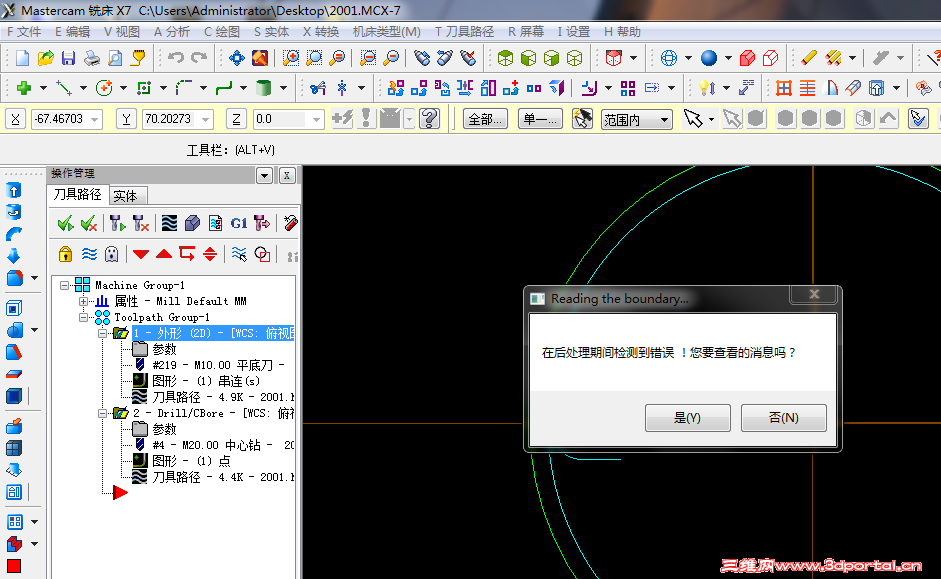Move insert arrow up with red triangle
This screenshot has height=579, width=941.
click(x=164, y=254)
